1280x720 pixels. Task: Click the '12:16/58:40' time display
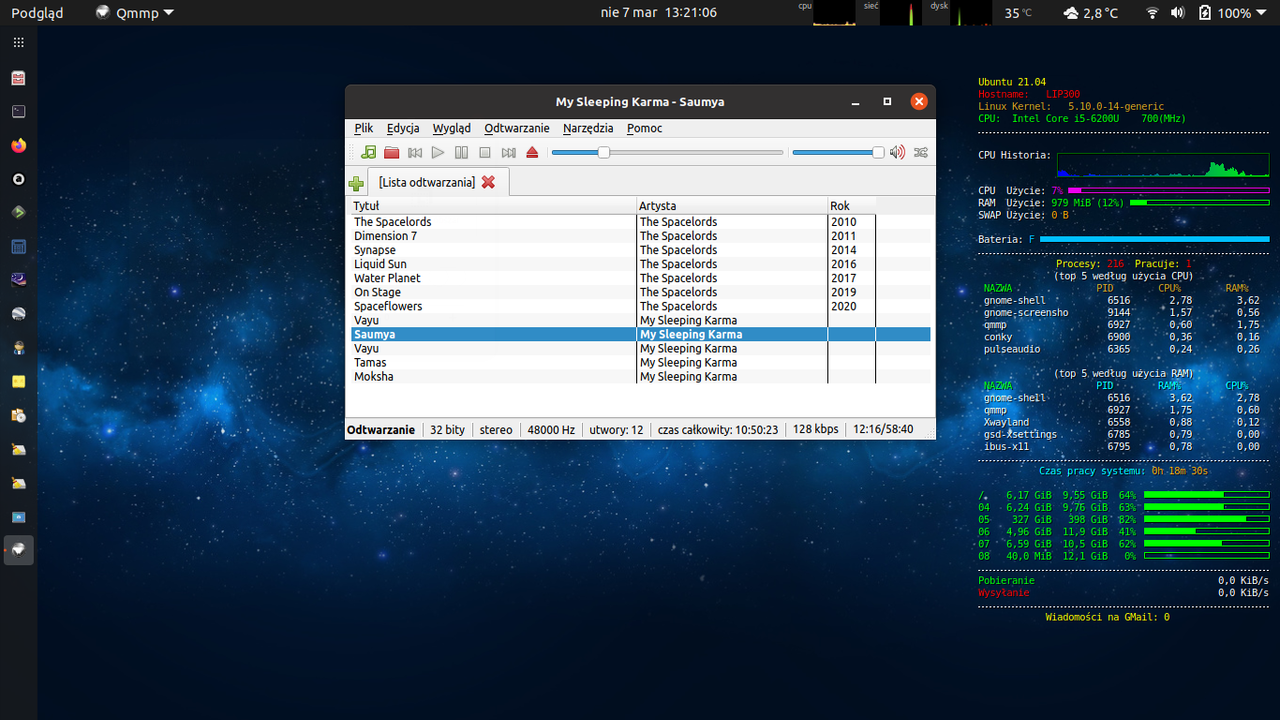[x=883, y=429]
